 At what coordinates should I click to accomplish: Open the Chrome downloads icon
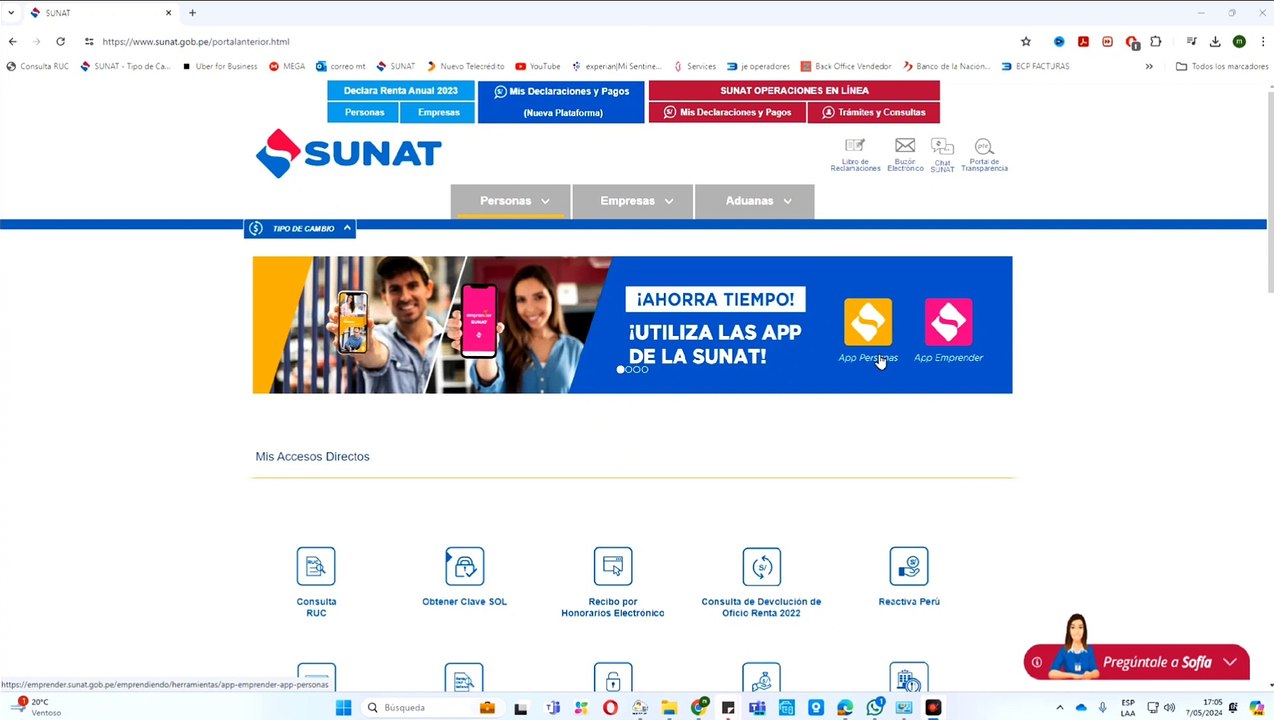tap(1215, 41)
